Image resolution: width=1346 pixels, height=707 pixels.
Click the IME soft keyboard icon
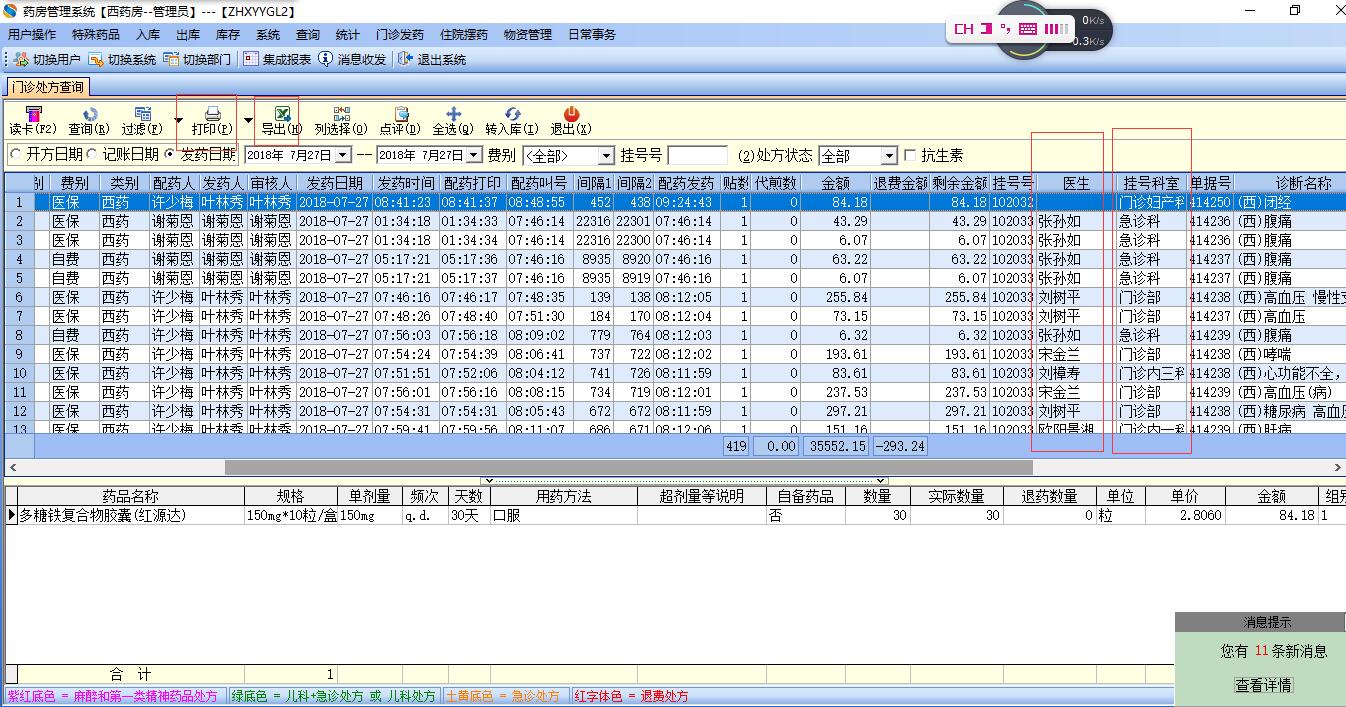[1027, 29]
